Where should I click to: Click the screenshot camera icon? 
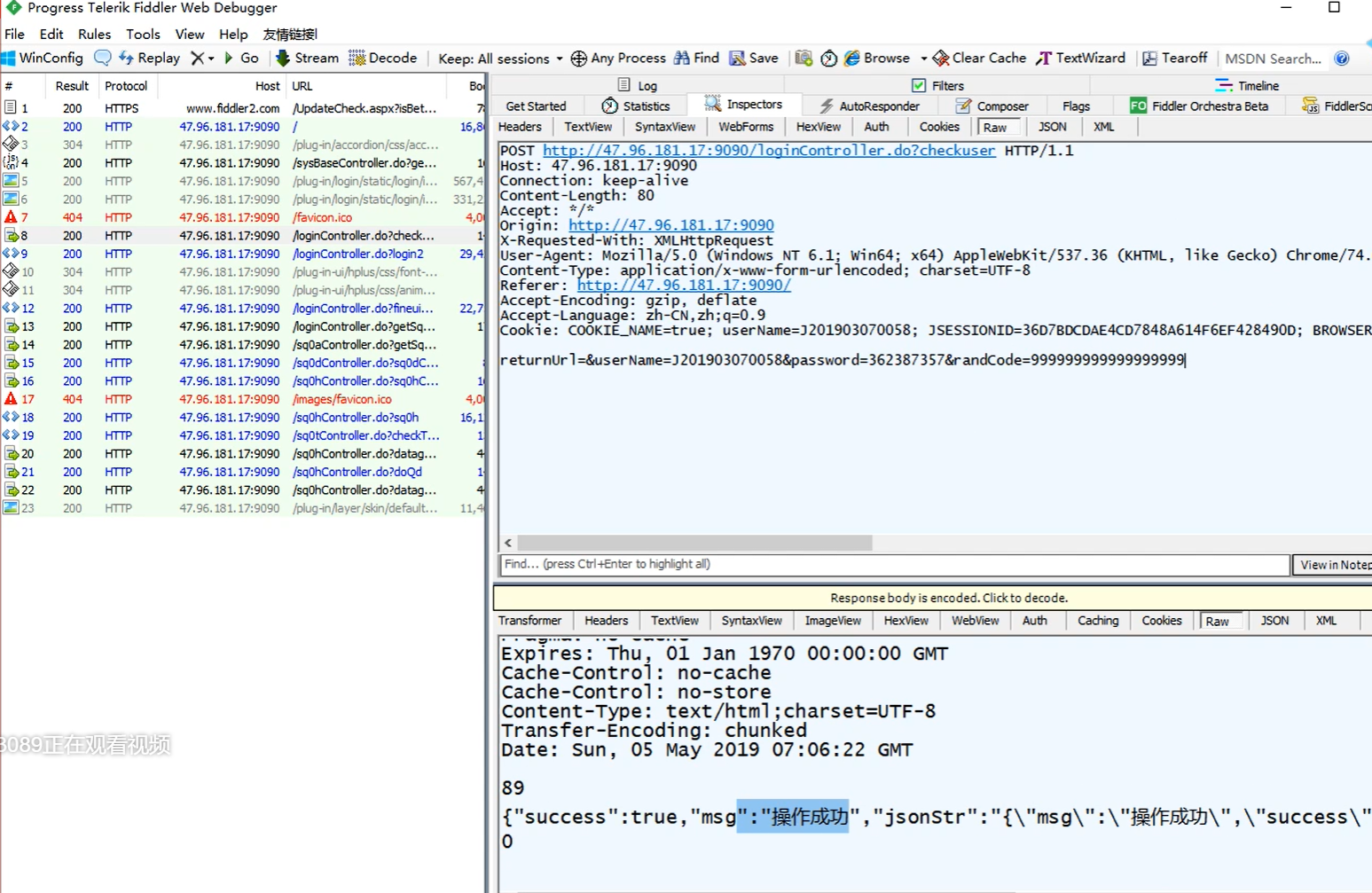point(804,58)
